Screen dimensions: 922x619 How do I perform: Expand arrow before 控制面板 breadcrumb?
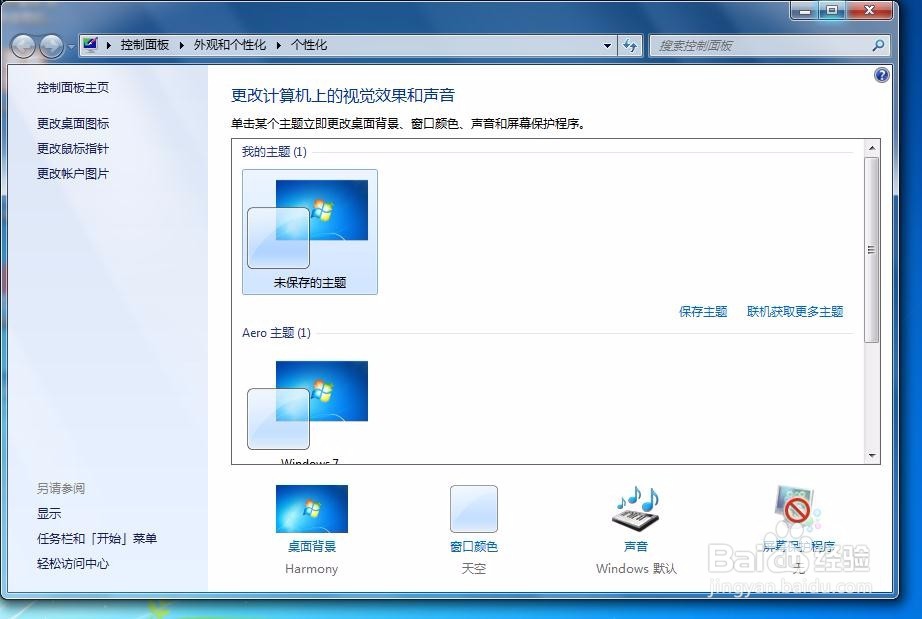pyautogui.click(x=109, y=45)
